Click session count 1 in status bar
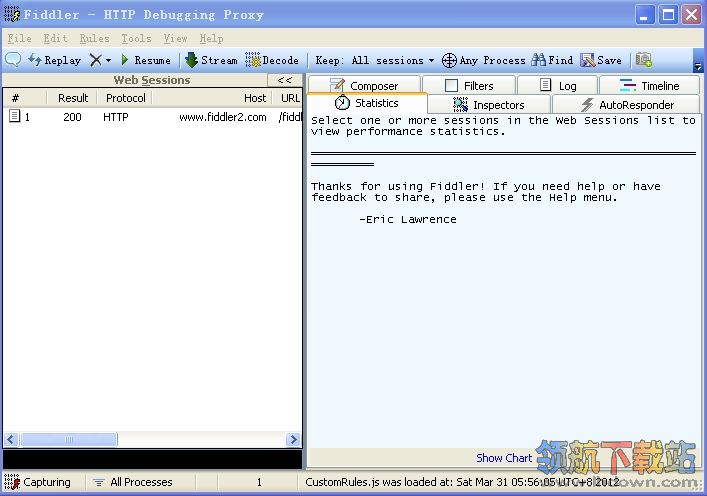Screen dimensions: 707x496 pyautogui.click(x=259, y=482)
